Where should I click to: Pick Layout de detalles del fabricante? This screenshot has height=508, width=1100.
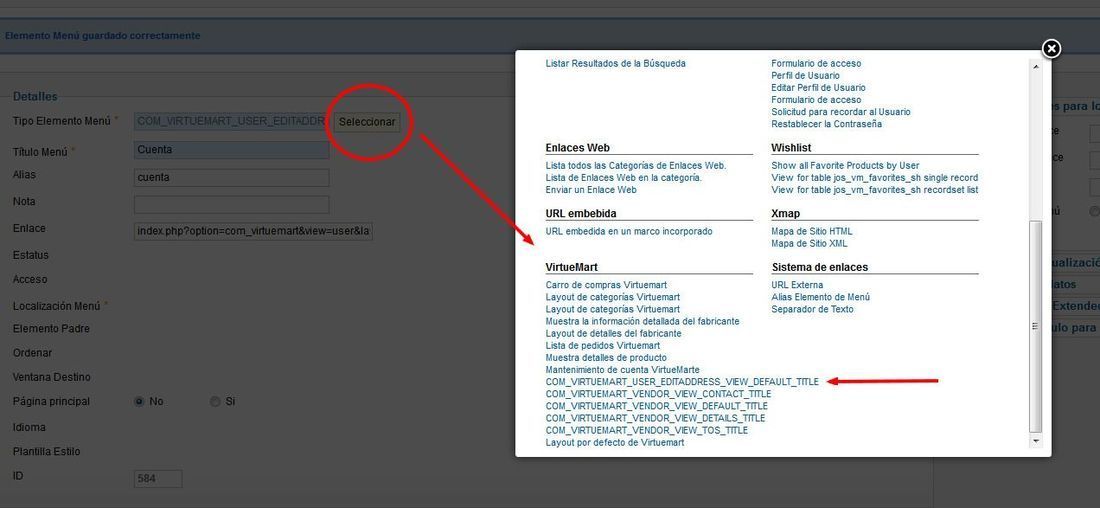point(613,333)
